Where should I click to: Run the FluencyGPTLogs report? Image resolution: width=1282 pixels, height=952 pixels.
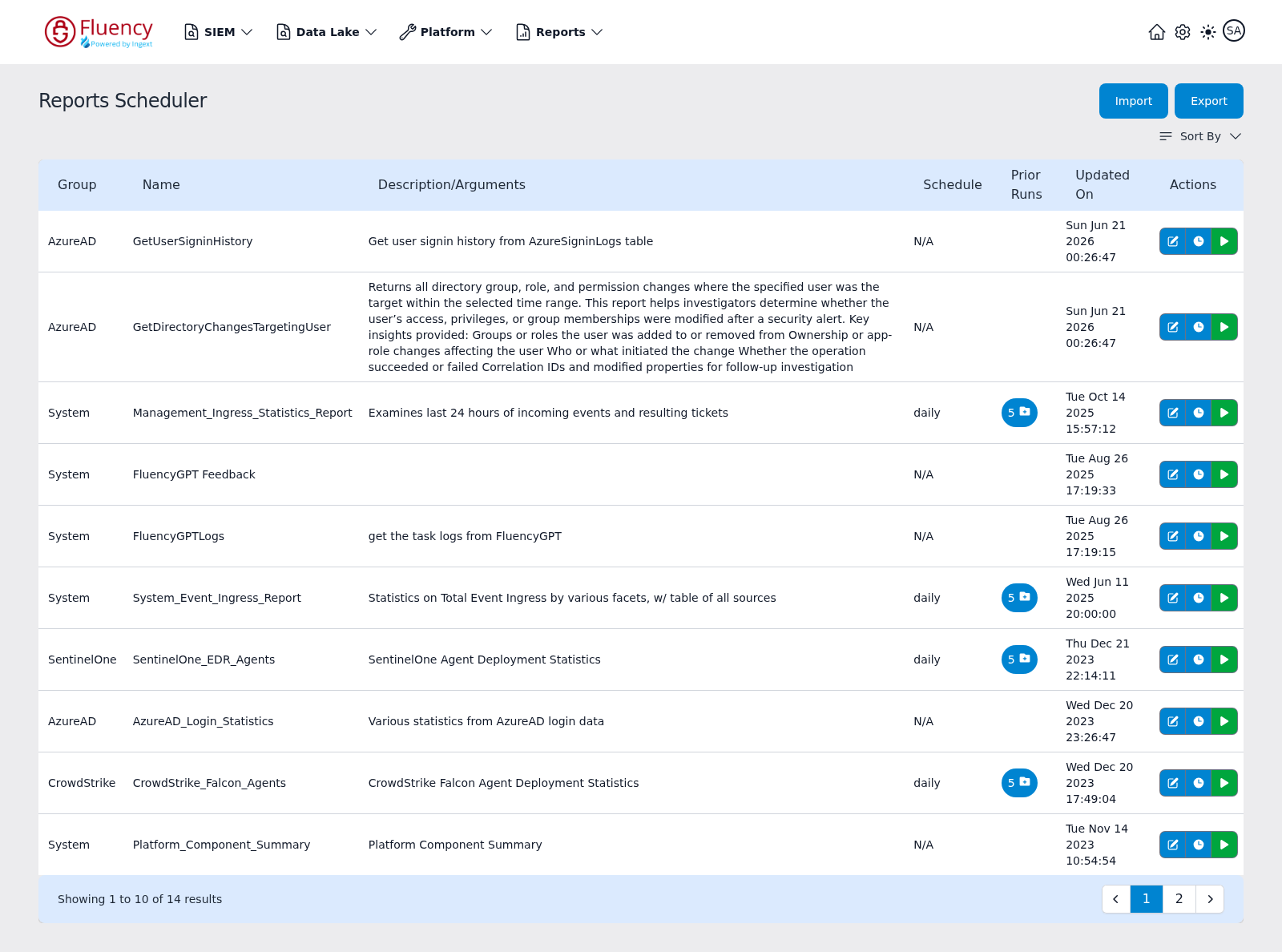pos(1224,536)
